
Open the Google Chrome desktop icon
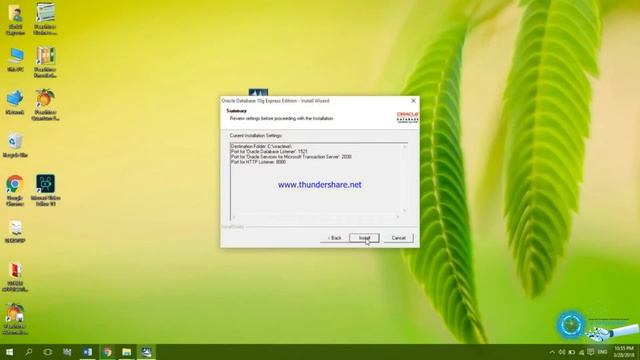point(15,190)
